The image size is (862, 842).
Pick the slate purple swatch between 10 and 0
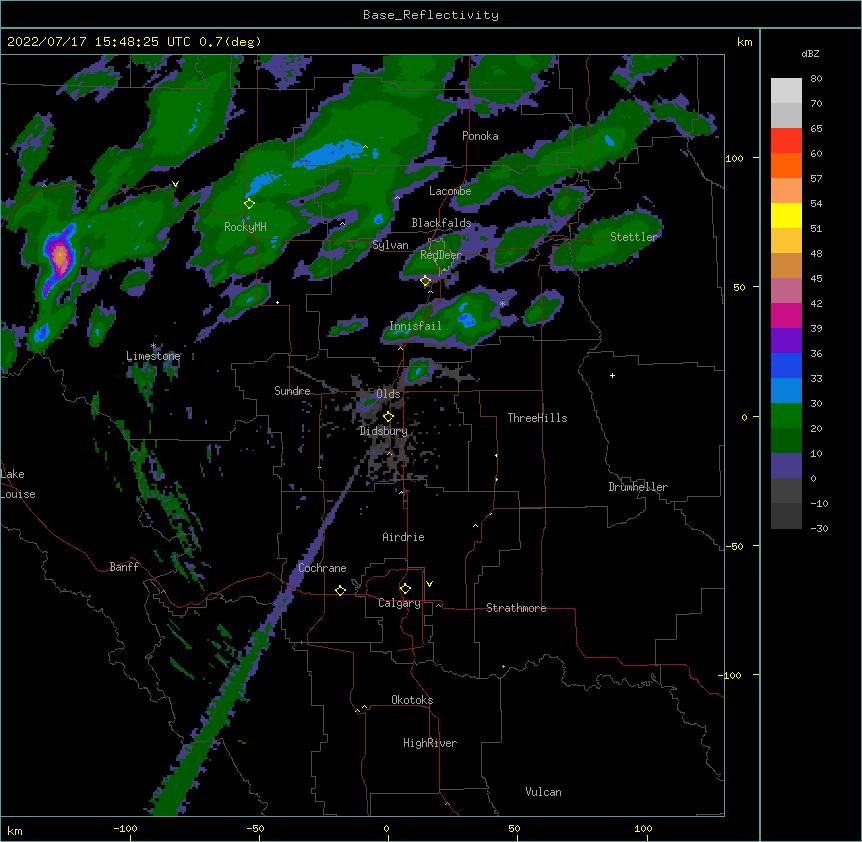786,466
